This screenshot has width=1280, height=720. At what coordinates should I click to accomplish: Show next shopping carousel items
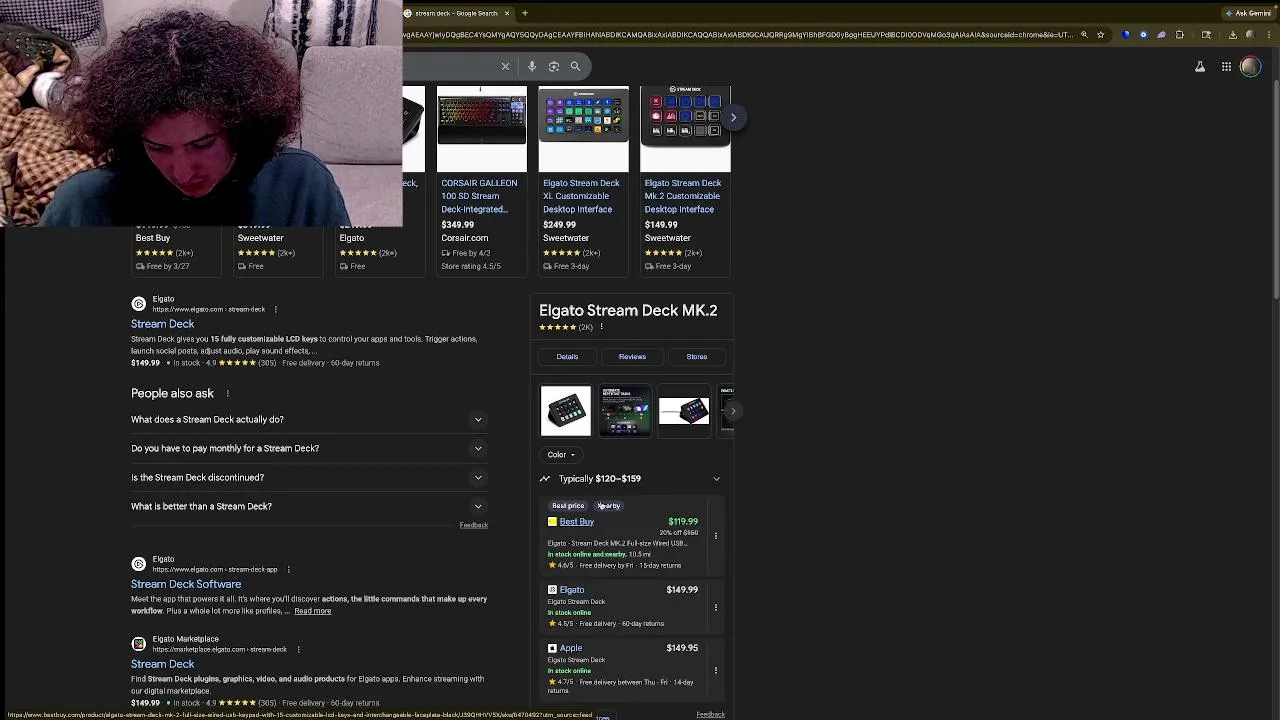pos(733,117)
